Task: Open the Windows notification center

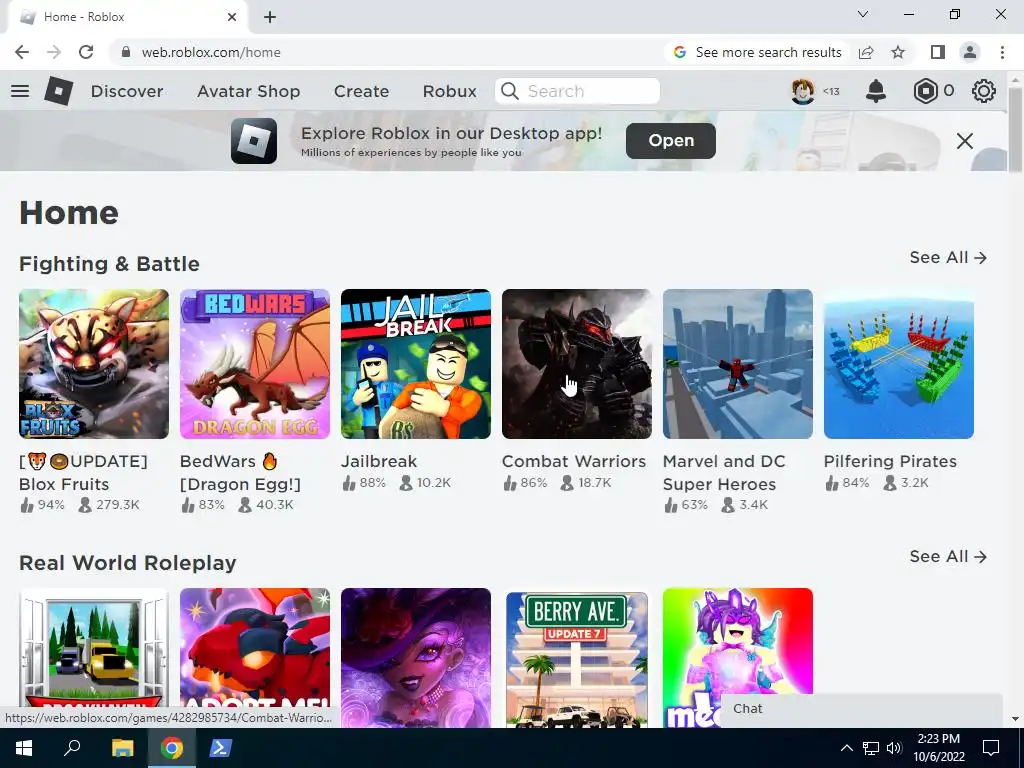Action: [991, 748]
